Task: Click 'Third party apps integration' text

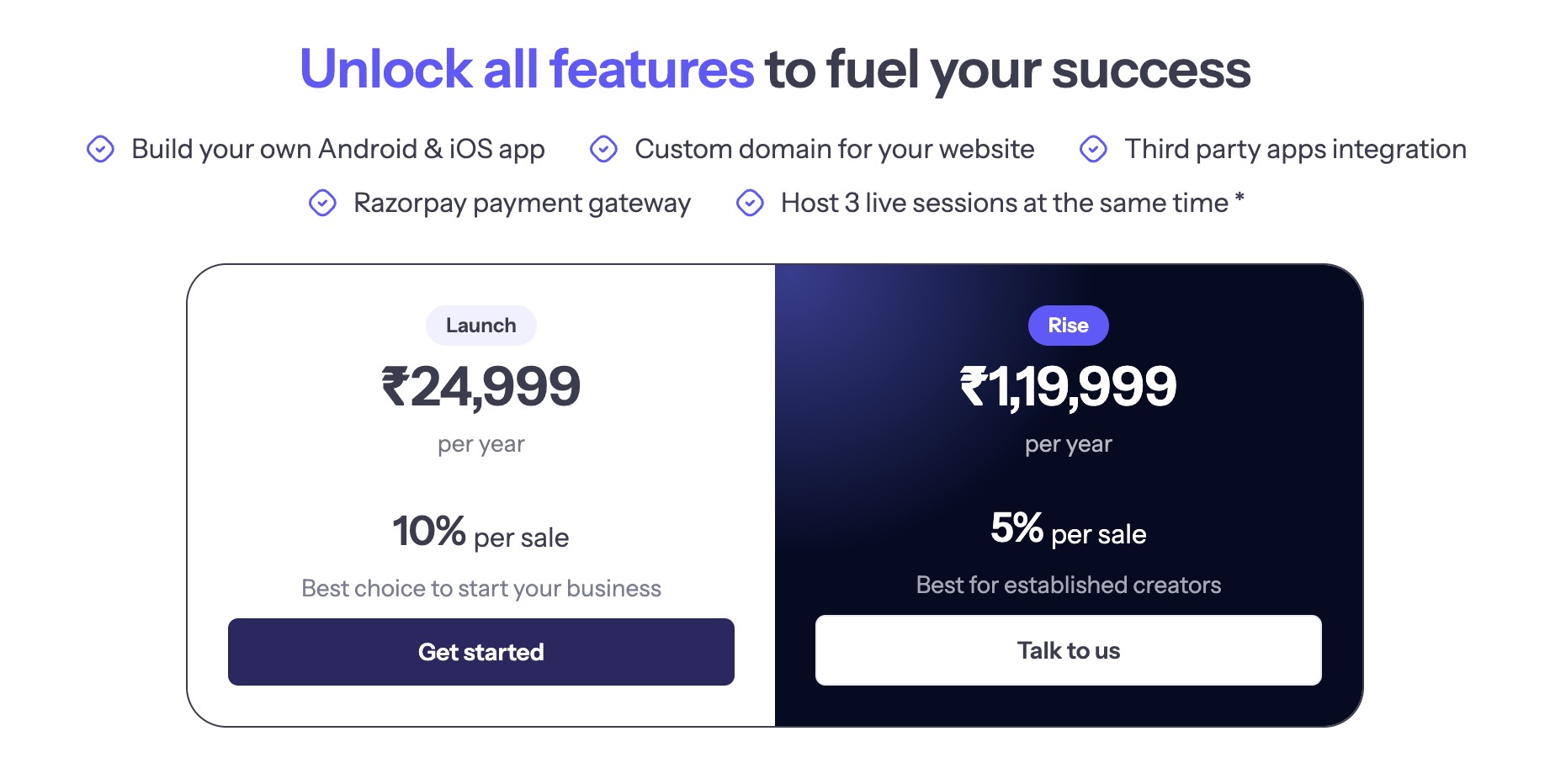Action: (x=1296, y=150)
